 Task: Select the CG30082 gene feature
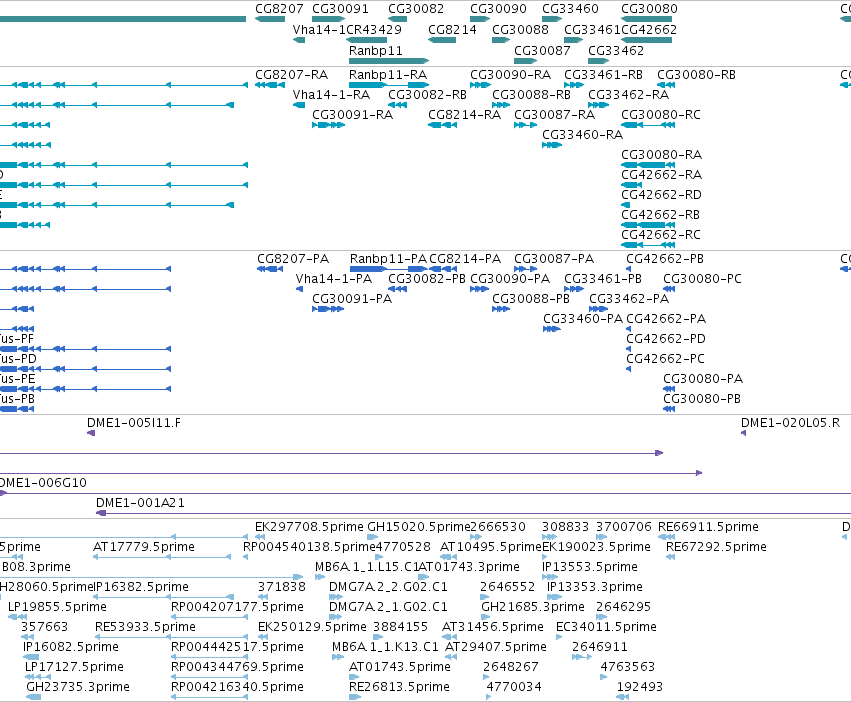coord(397,19)
